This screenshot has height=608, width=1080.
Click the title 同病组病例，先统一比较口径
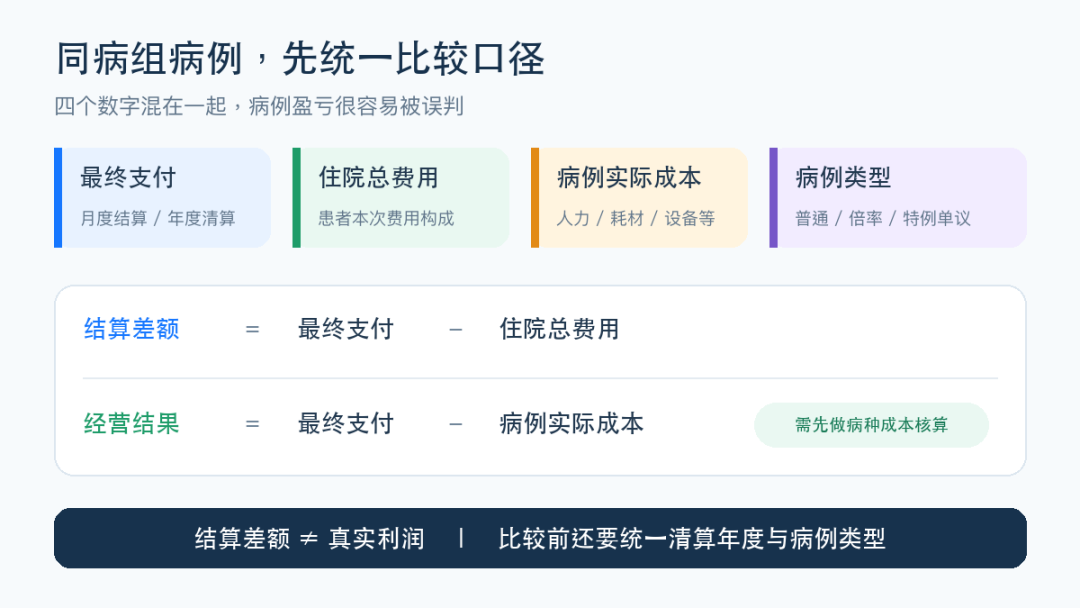click(300, 59)
